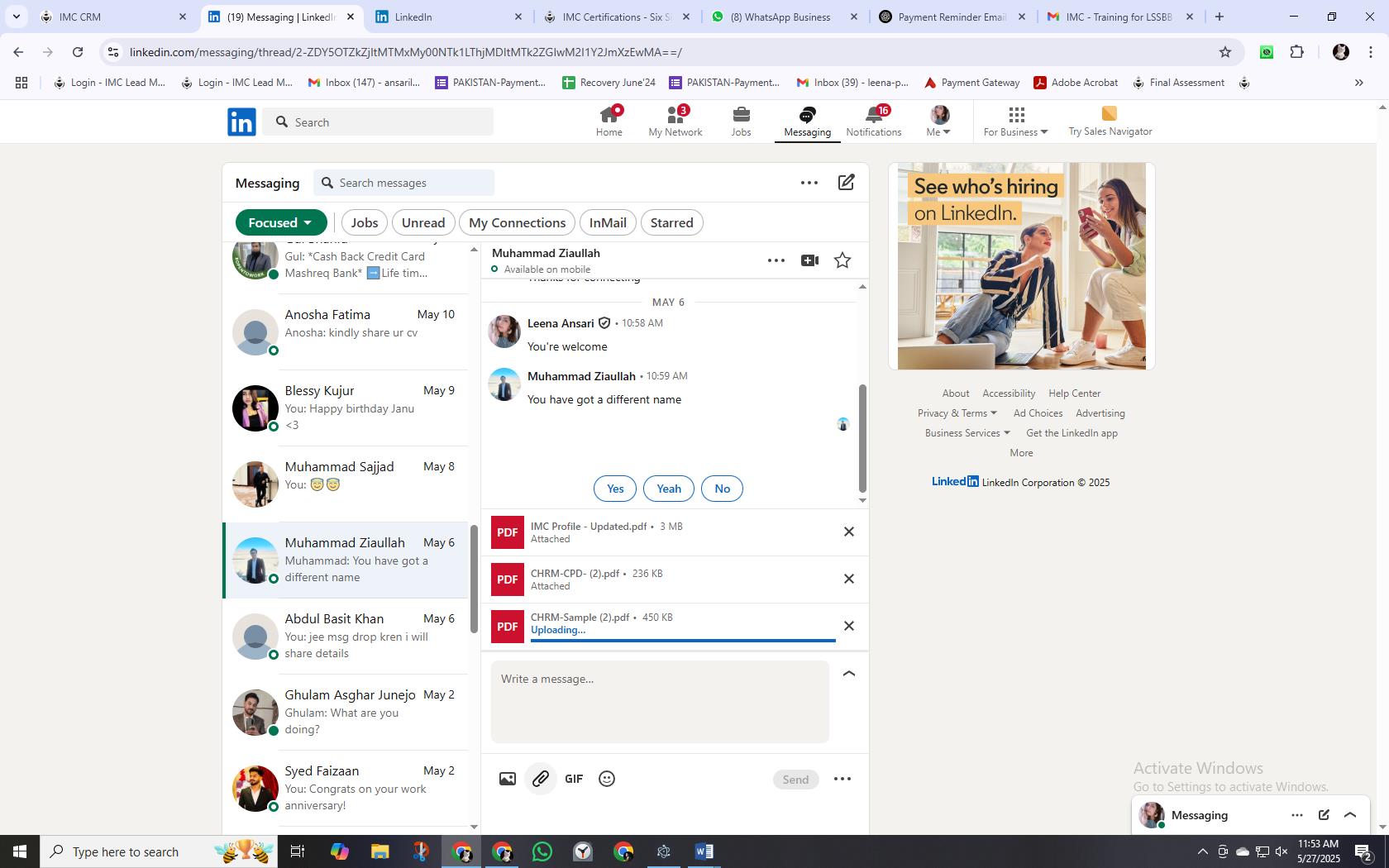Expand the message compose box

tap(848, 674)
